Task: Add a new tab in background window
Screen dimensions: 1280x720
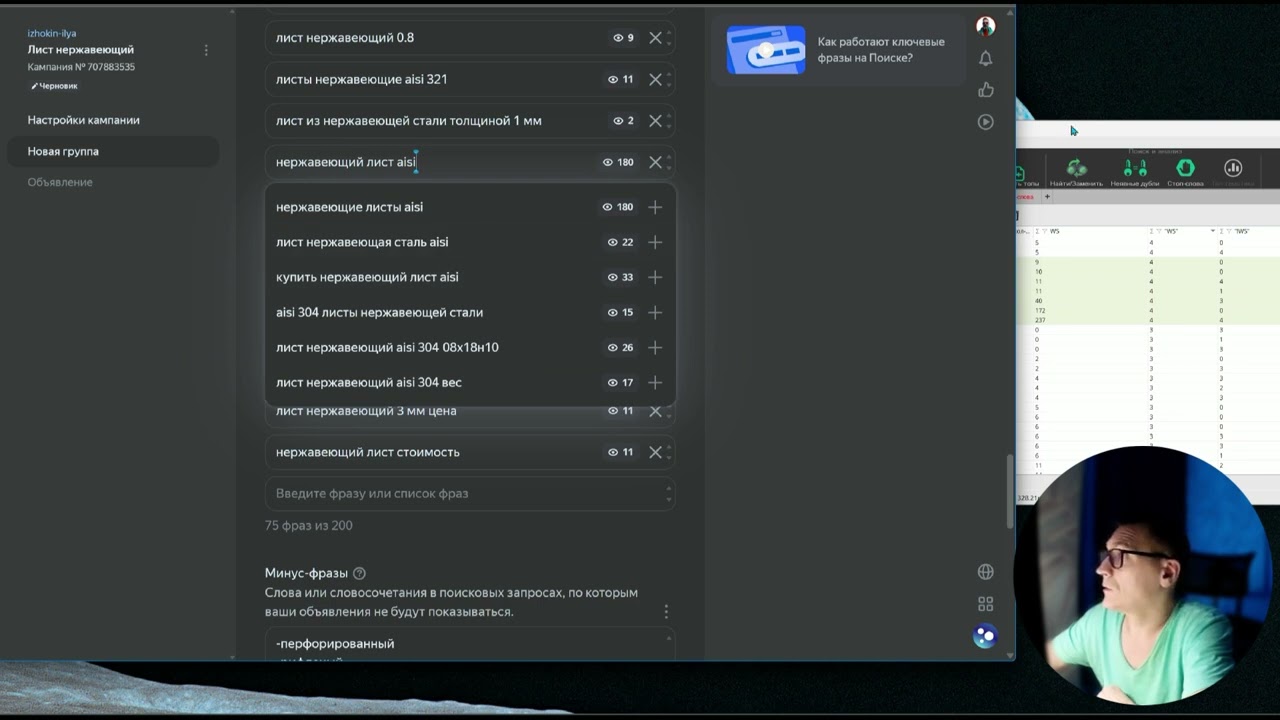Action: click(1047, 197)
